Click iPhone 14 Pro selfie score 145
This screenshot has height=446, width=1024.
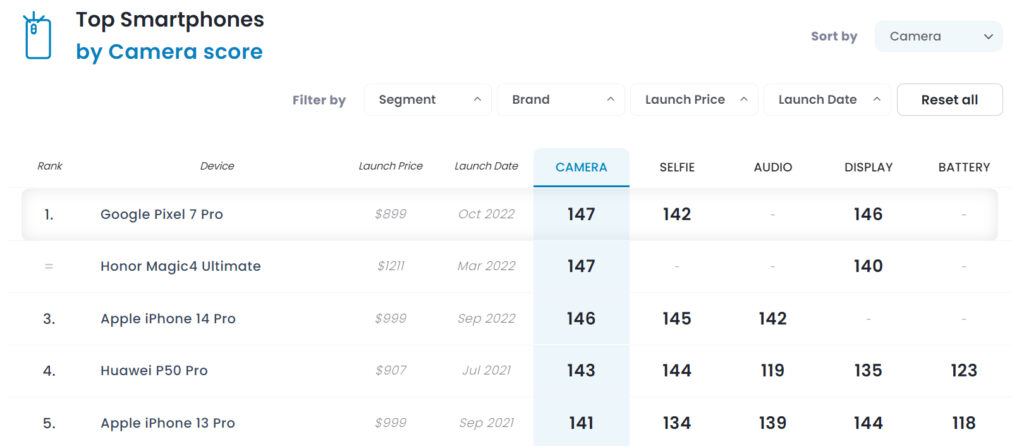677,319
